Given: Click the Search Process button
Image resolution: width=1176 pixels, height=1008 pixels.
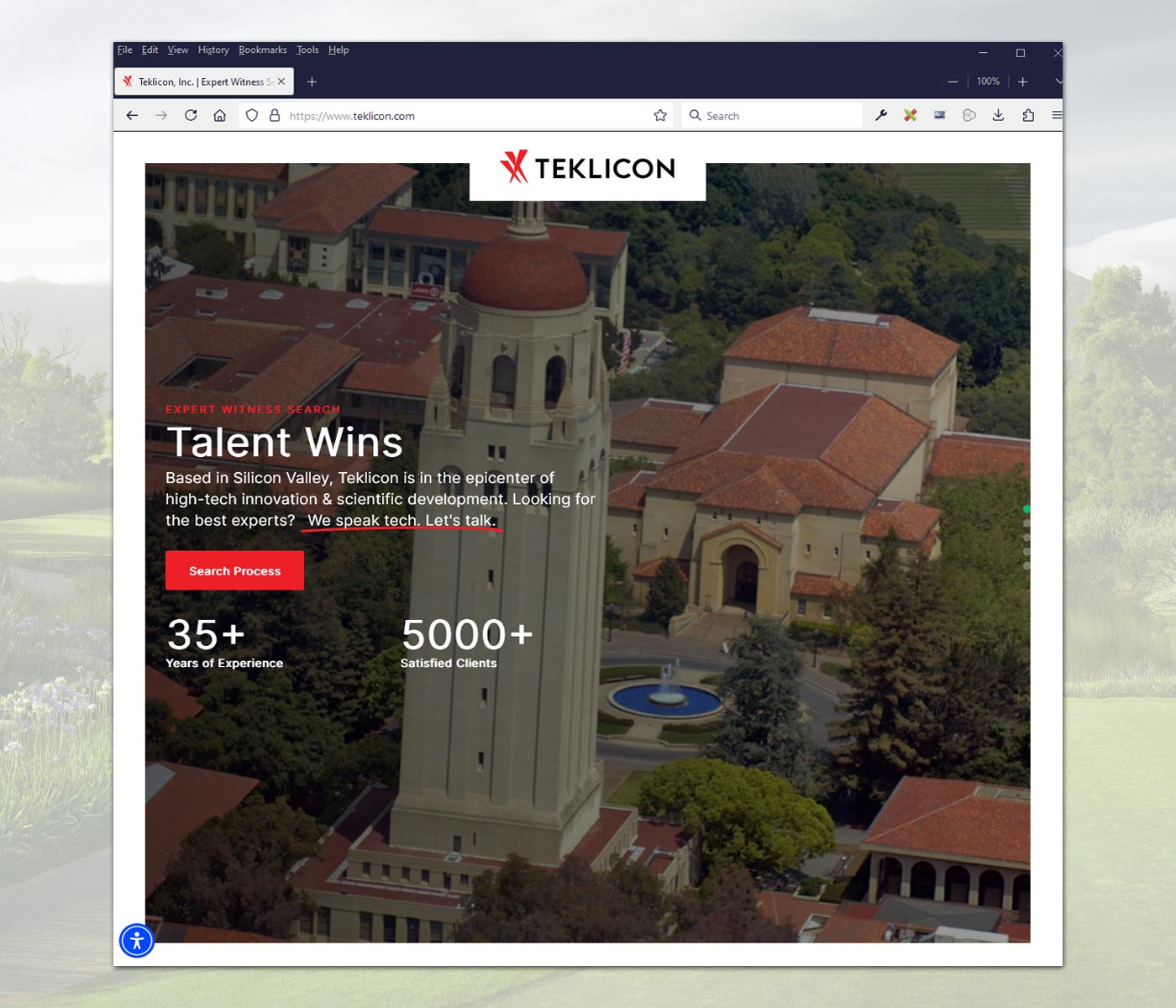Looking at the screenshot, I should click(234, 570).
